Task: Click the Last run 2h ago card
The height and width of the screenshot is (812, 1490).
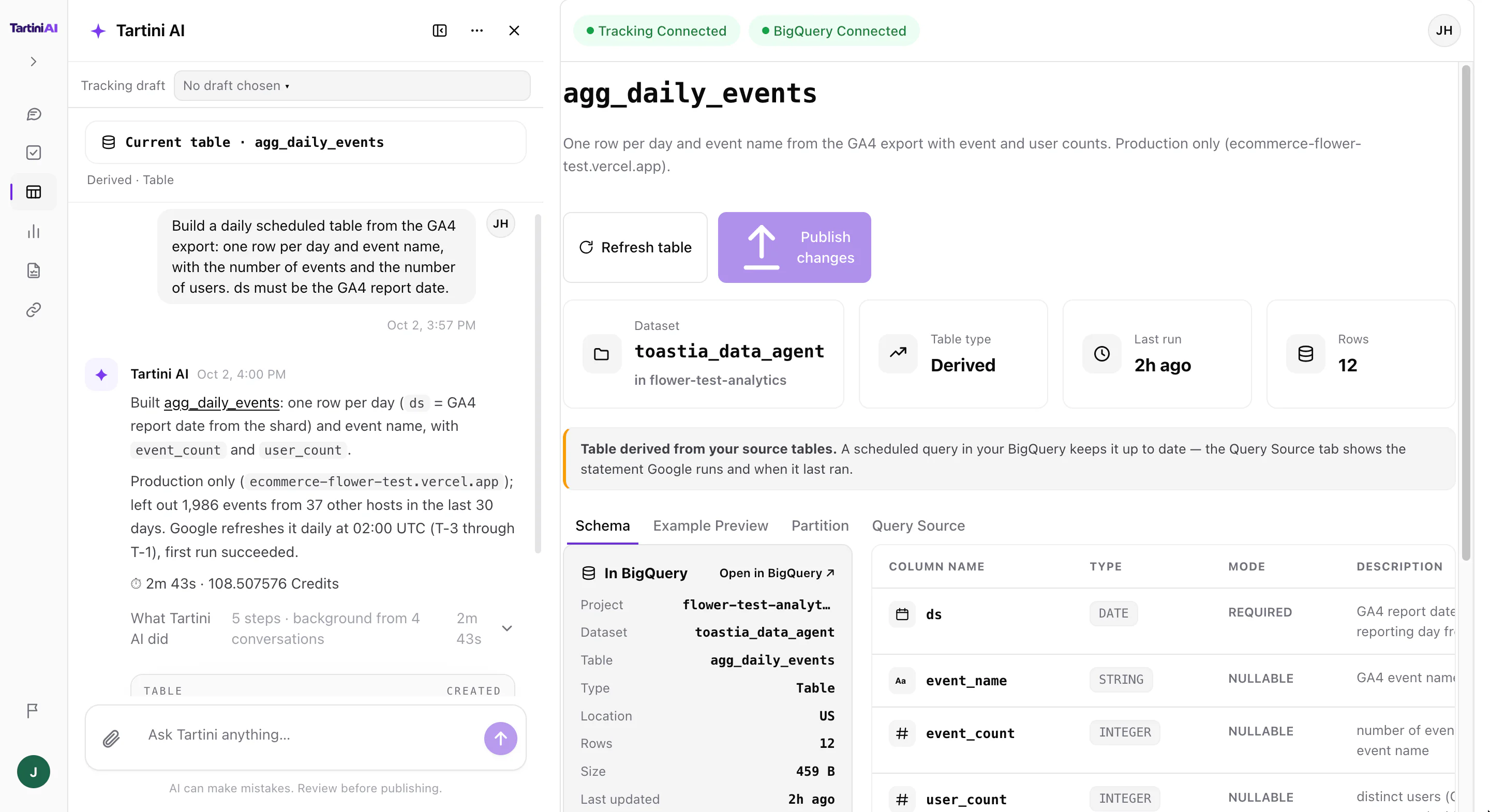Action: [x=1157, y=354]
